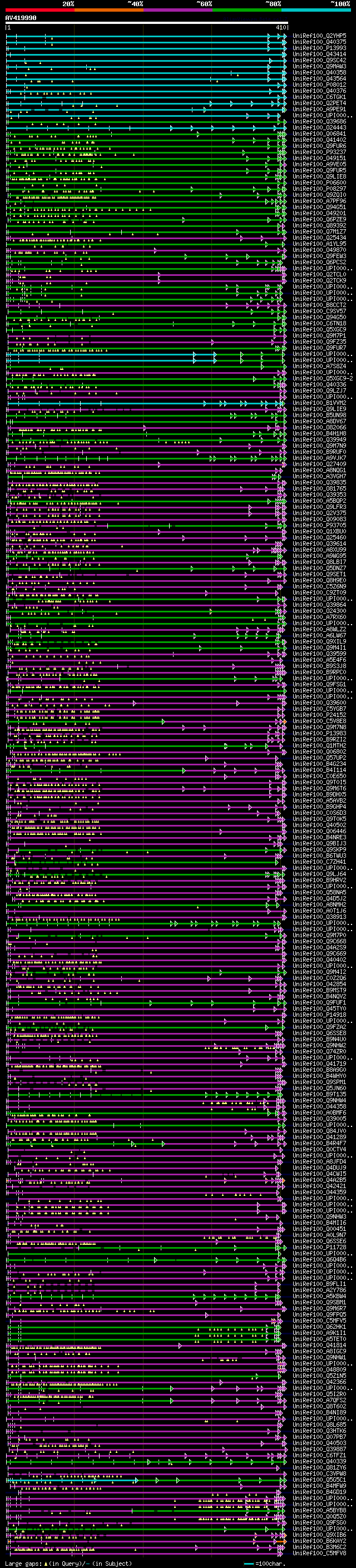Click the cyan =100char. scale bar
This screenshot has width=356, height=1568.
248,1564
